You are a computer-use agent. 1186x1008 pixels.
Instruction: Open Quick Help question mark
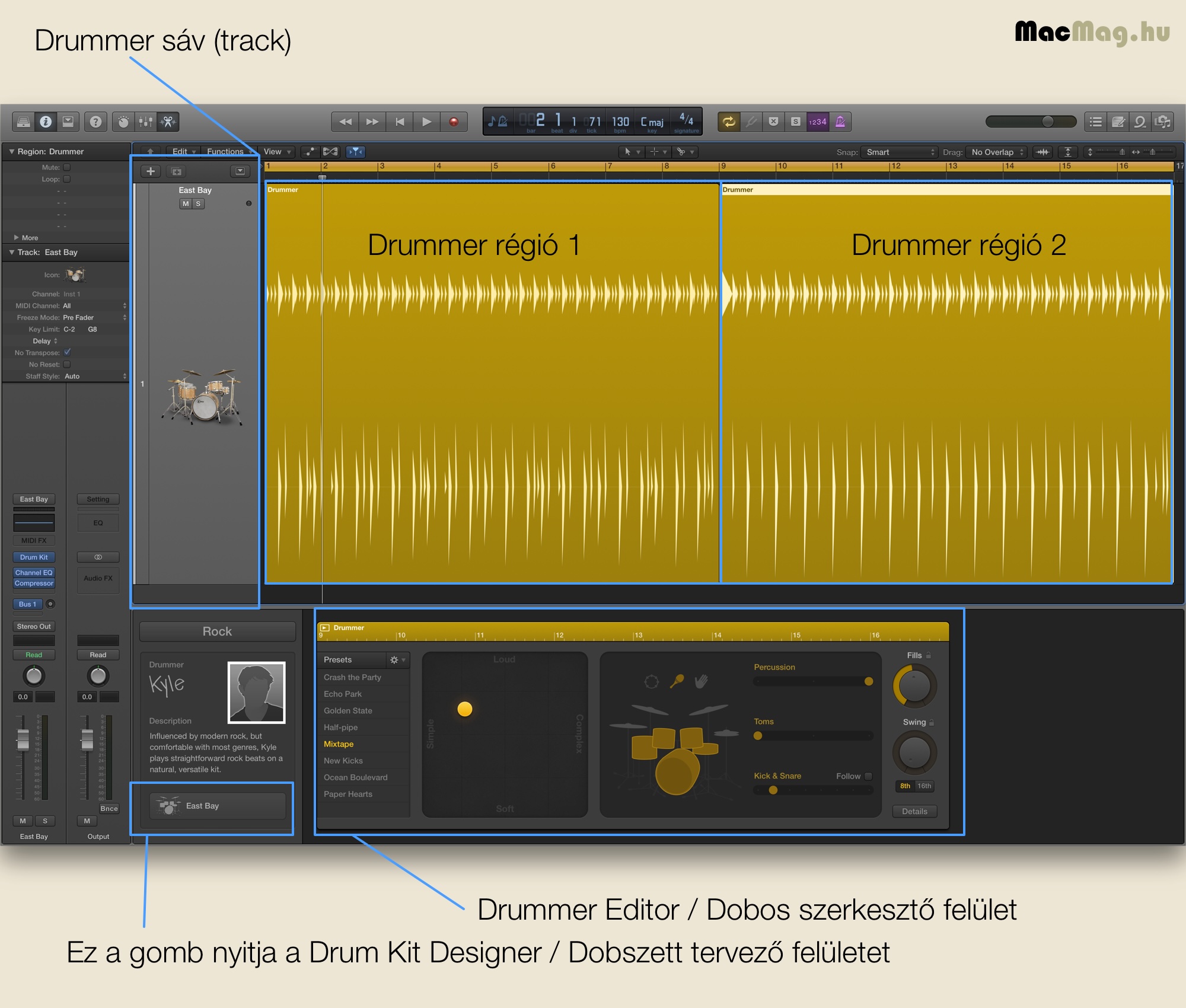95,122
